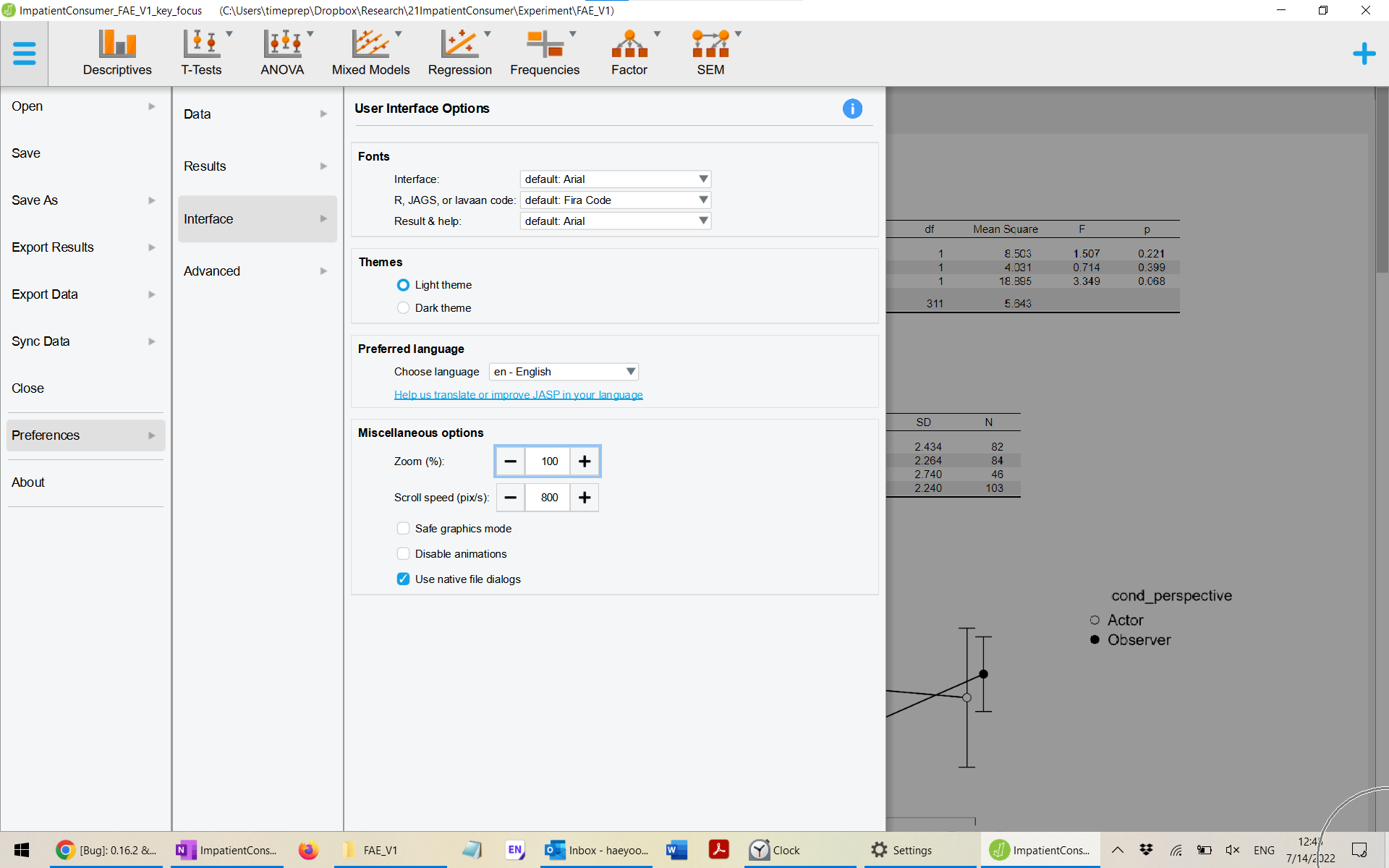Screen dimensions: 1389x868
Task: Open the Descriptives analysis icon
Action: (x=117, y=53)
